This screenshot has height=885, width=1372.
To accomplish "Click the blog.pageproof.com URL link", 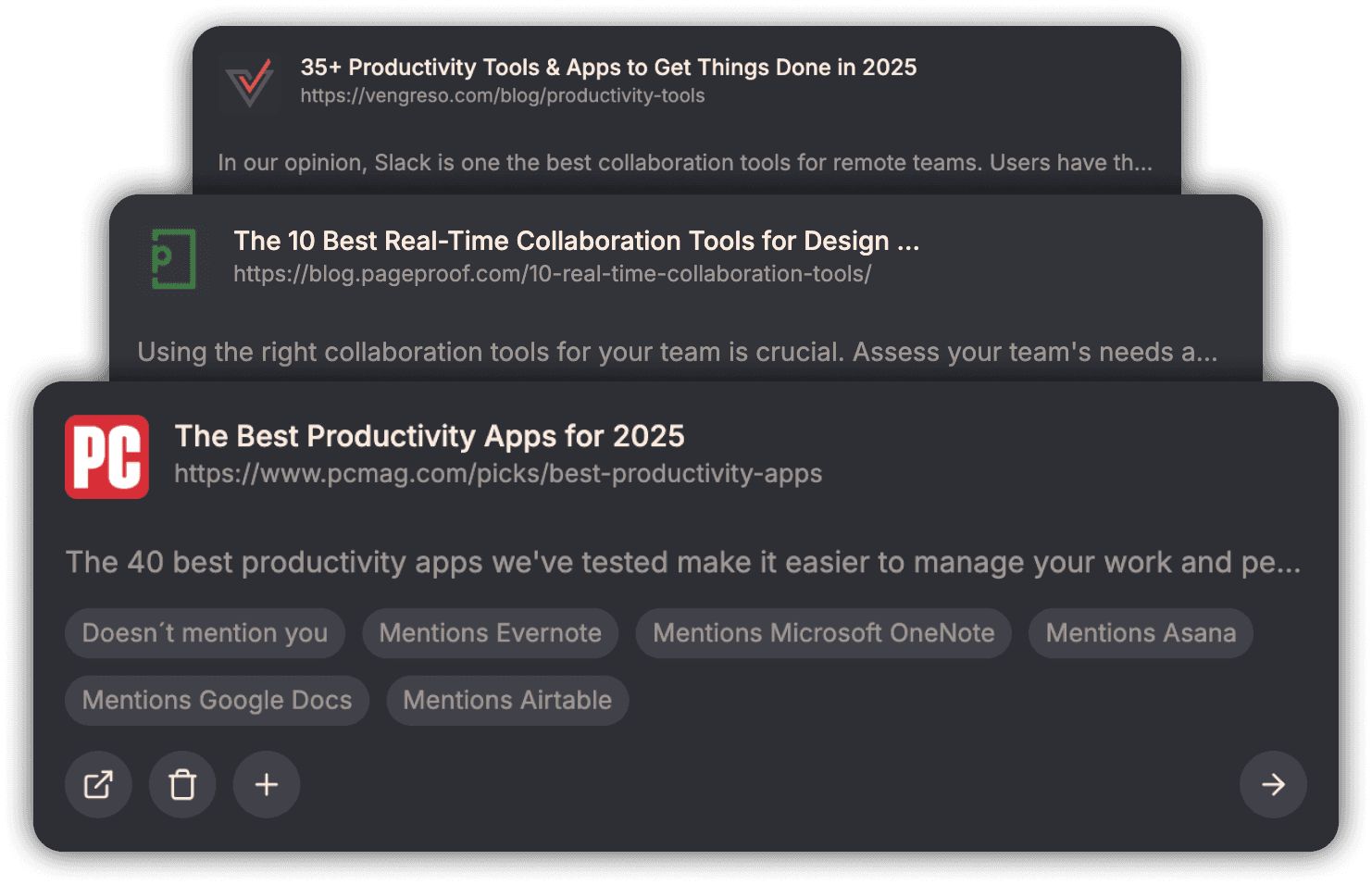I will pos(552,274).
